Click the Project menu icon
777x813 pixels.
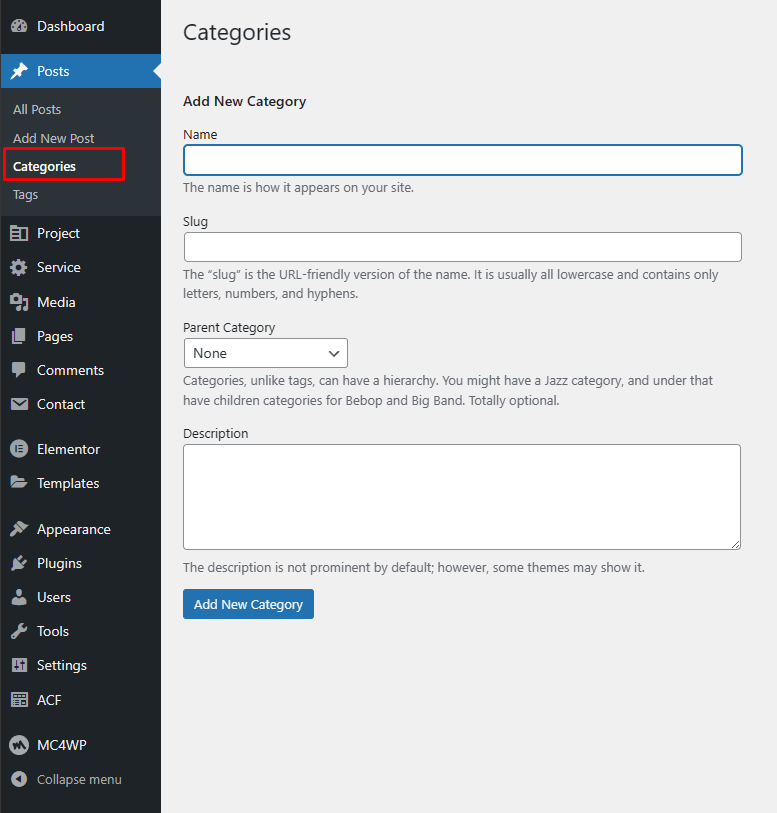point(19,233)
